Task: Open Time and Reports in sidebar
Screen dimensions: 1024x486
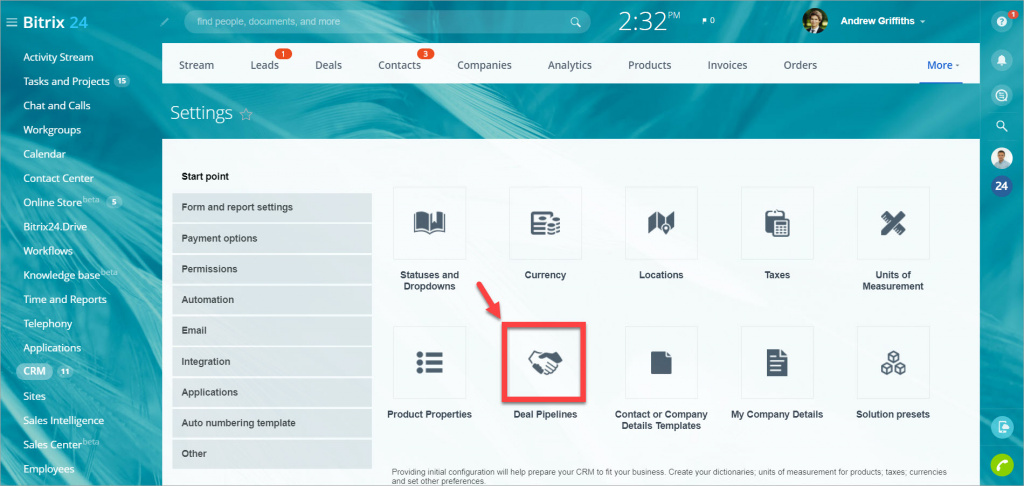Action: tap(65, 299)
